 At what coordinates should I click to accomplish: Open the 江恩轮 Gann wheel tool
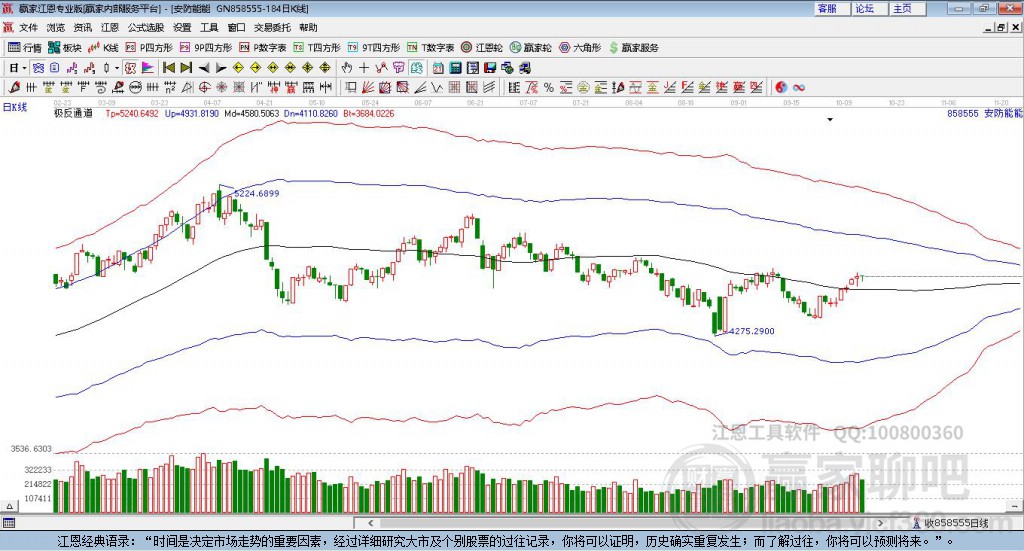coord(482,47)
